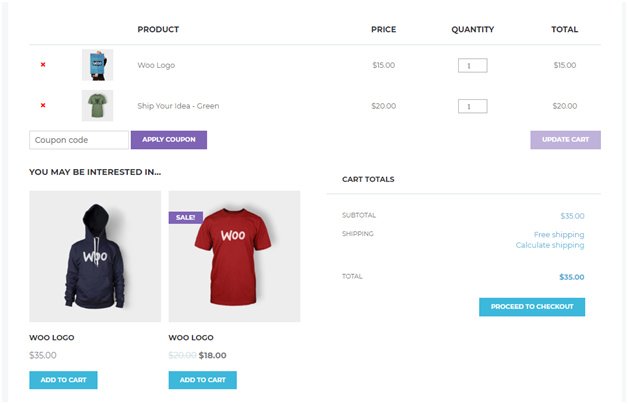Focus the Ship Your Idea quantity field
The width and height of the screenshot is (628, 404).
click(x=473, y=106)
